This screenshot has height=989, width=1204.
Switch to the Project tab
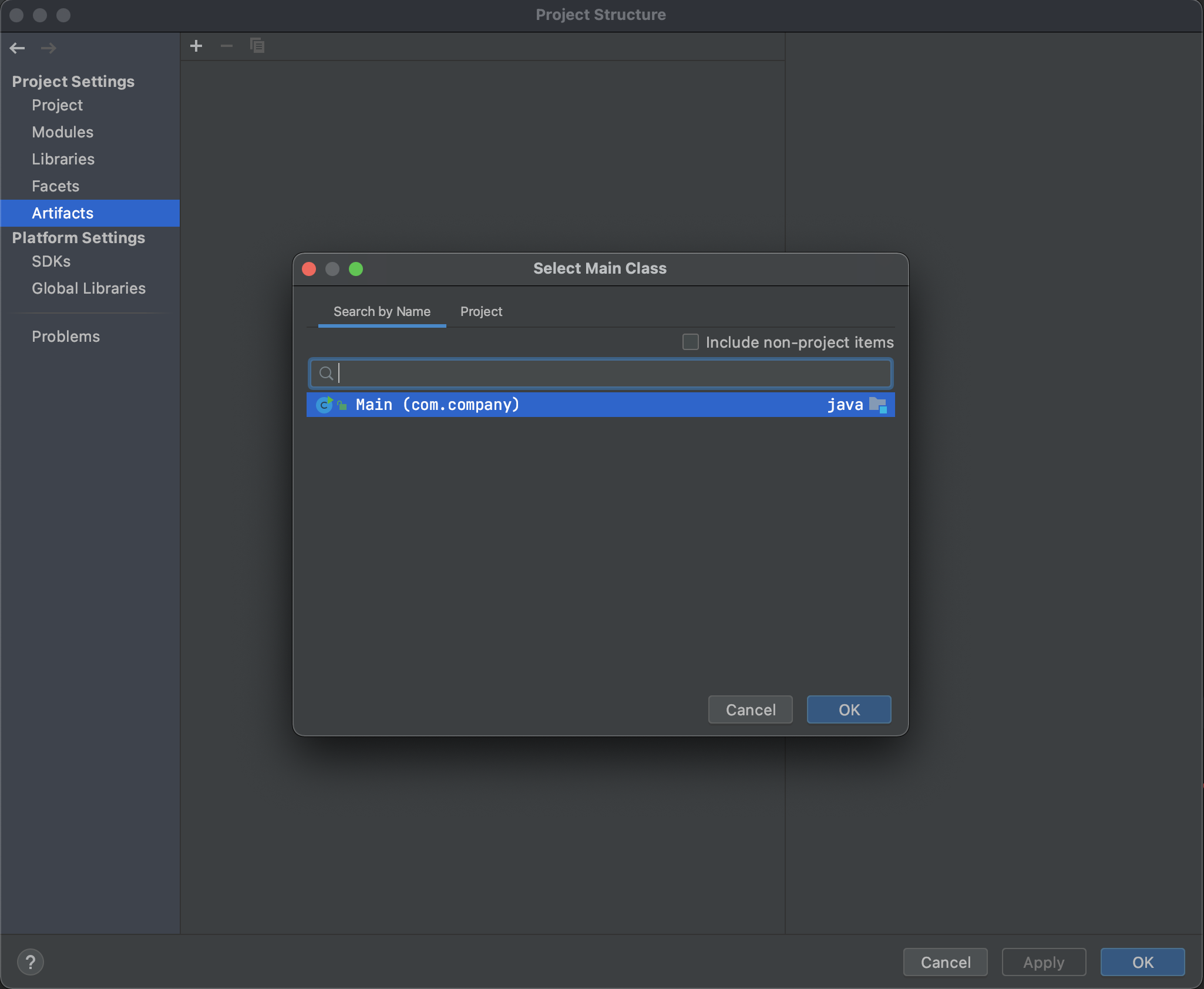(481, 312)
